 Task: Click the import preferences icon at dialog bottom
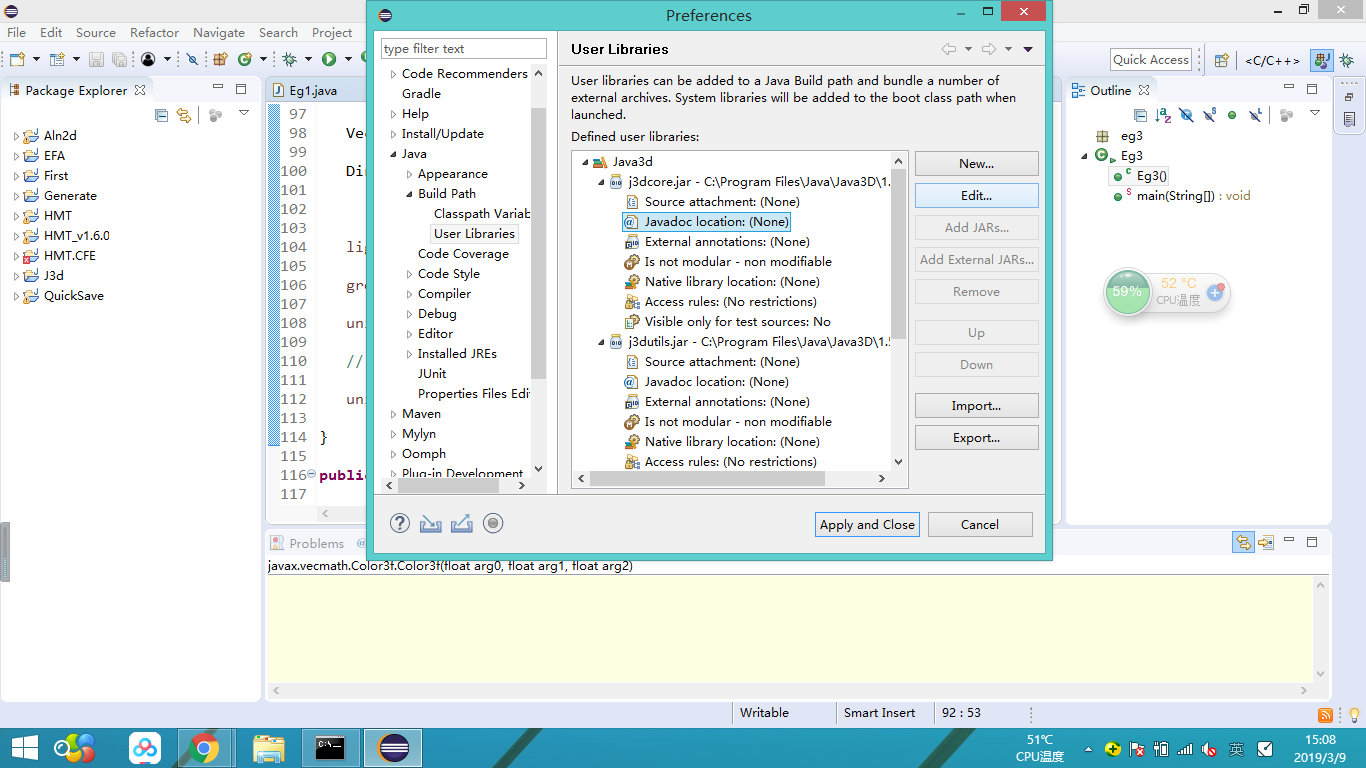(x=431, y=523)
